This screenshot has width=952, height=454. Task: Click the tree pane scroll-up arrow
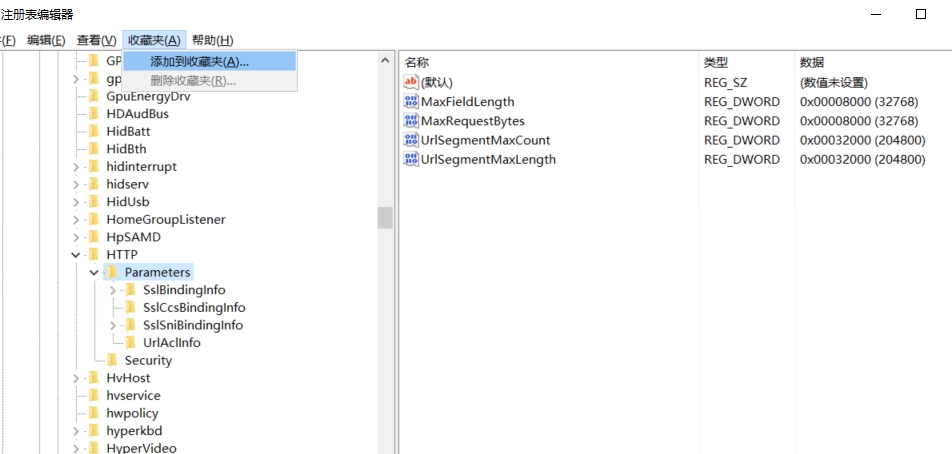click(x=385, y=60)
